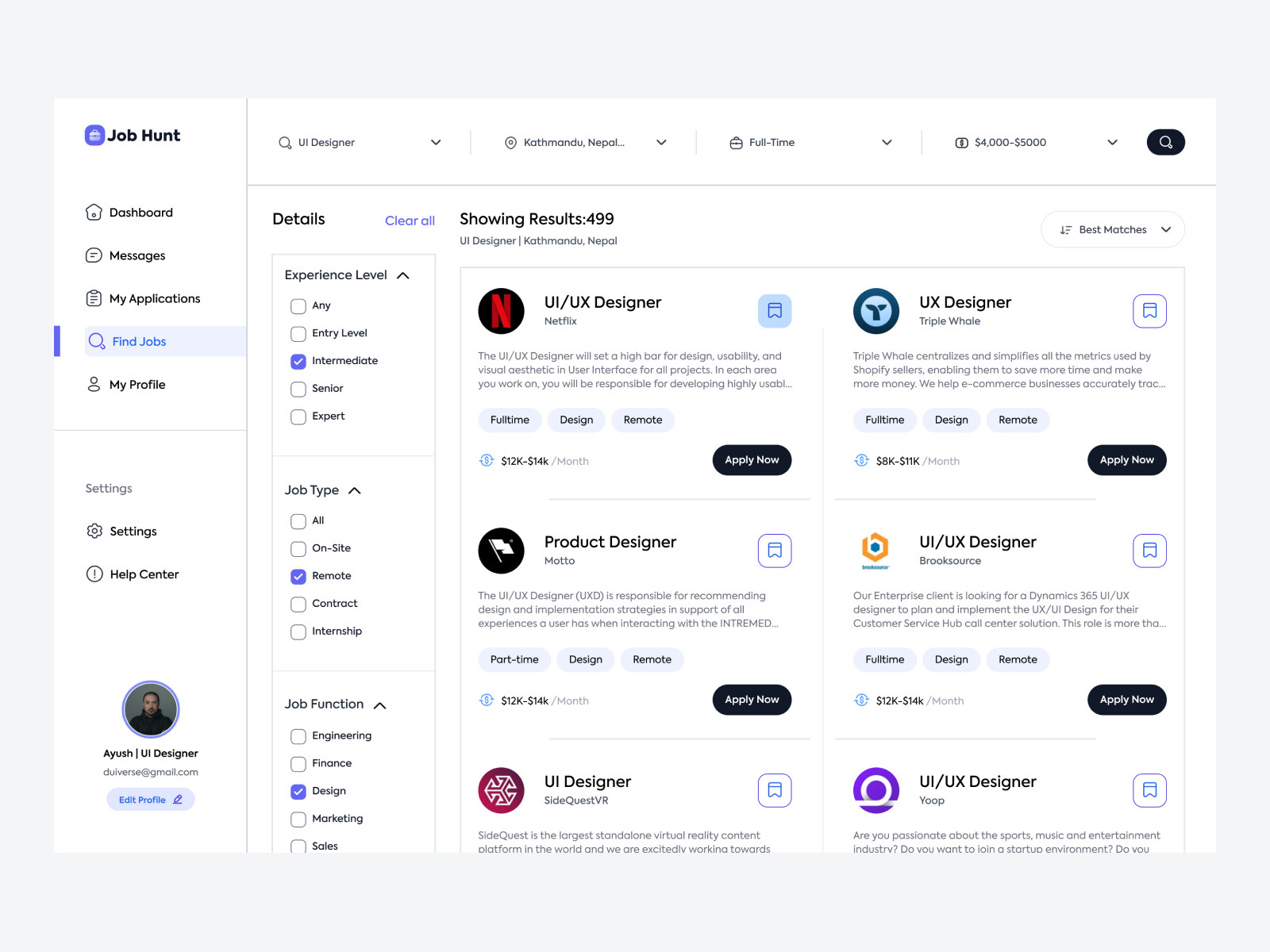Open Settings in the sidebar

(x=121, y=532)
